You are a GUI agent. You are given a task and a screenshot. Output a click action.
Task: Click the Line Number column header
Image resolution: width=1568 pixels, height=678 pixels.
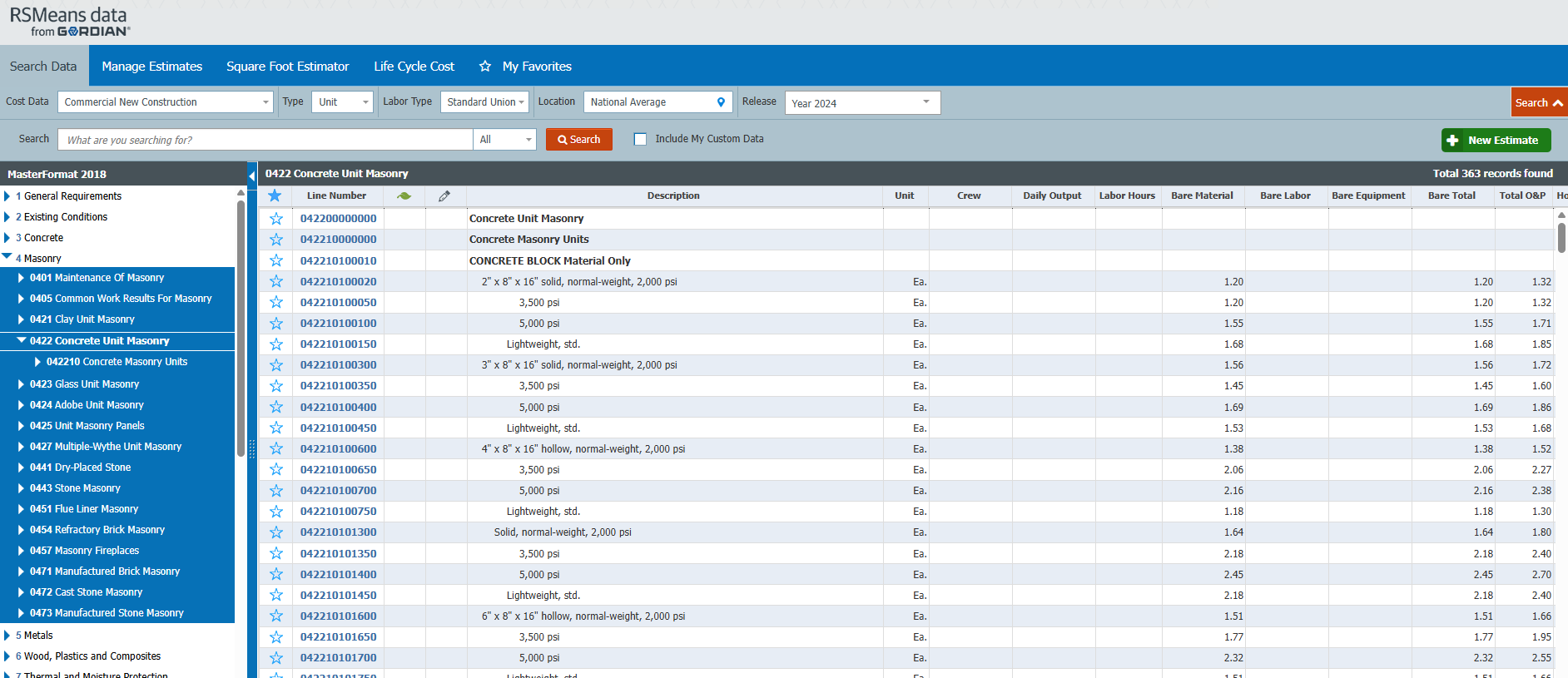(x=336, y=195)
